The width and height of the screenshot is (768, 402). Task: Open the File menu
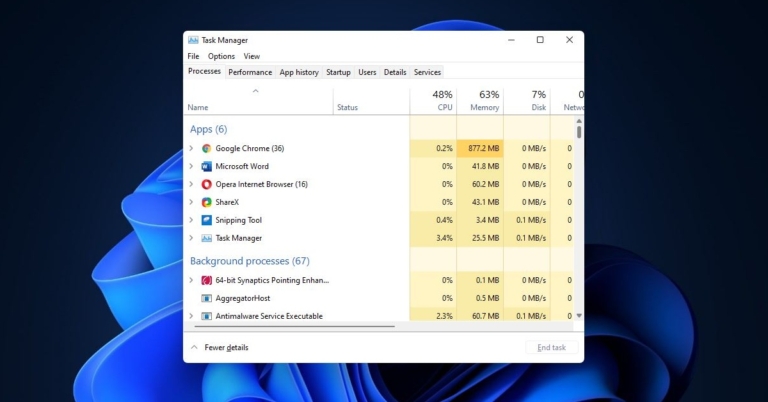[193, 56]
